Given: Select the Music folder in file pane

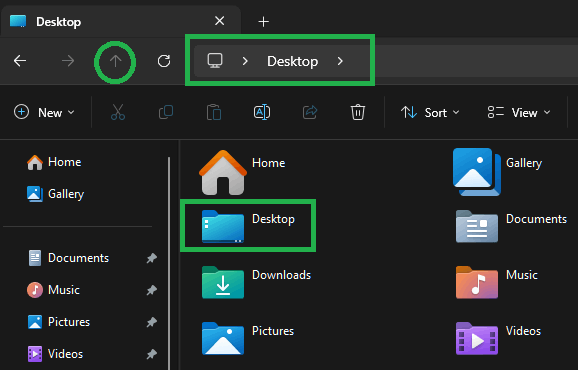Looking at the screenshot, I should point(497,282).
